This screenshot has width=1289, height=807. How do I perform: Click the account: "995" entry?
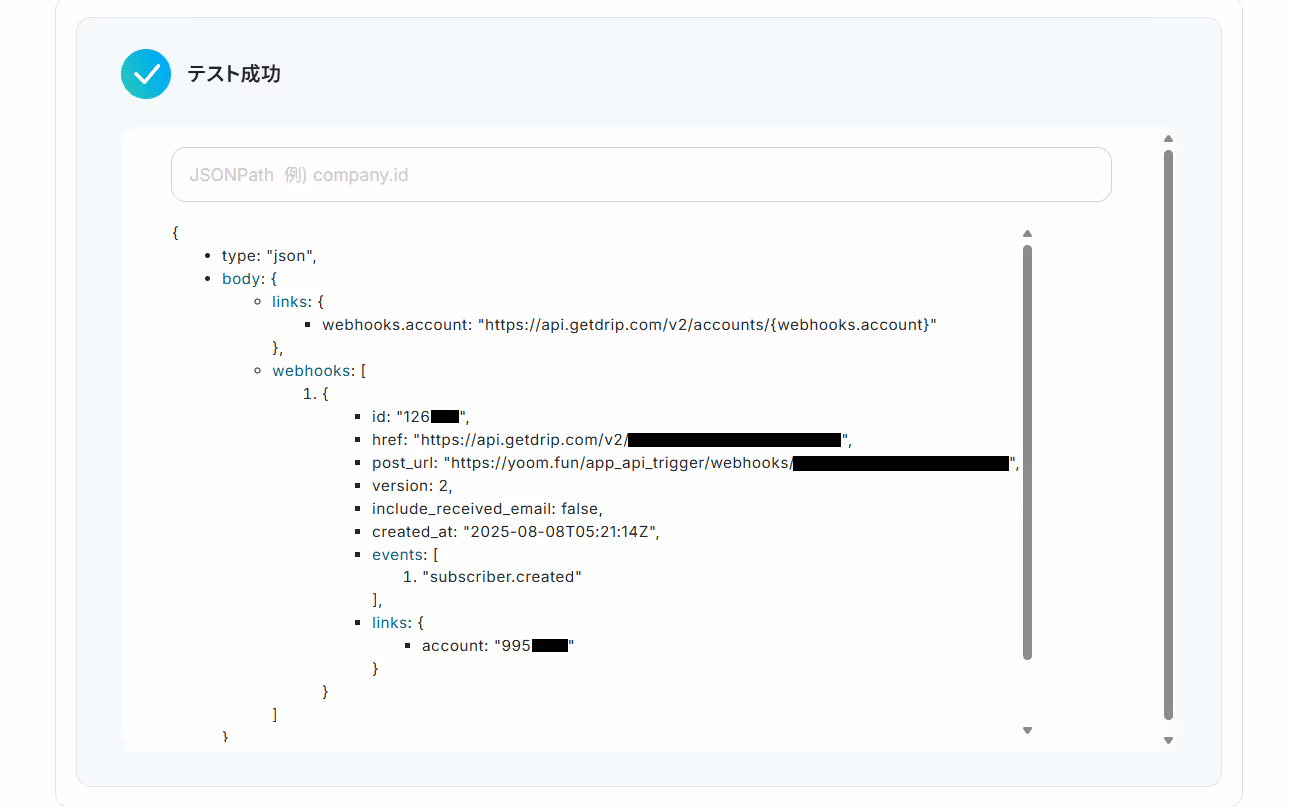point(498,646)
